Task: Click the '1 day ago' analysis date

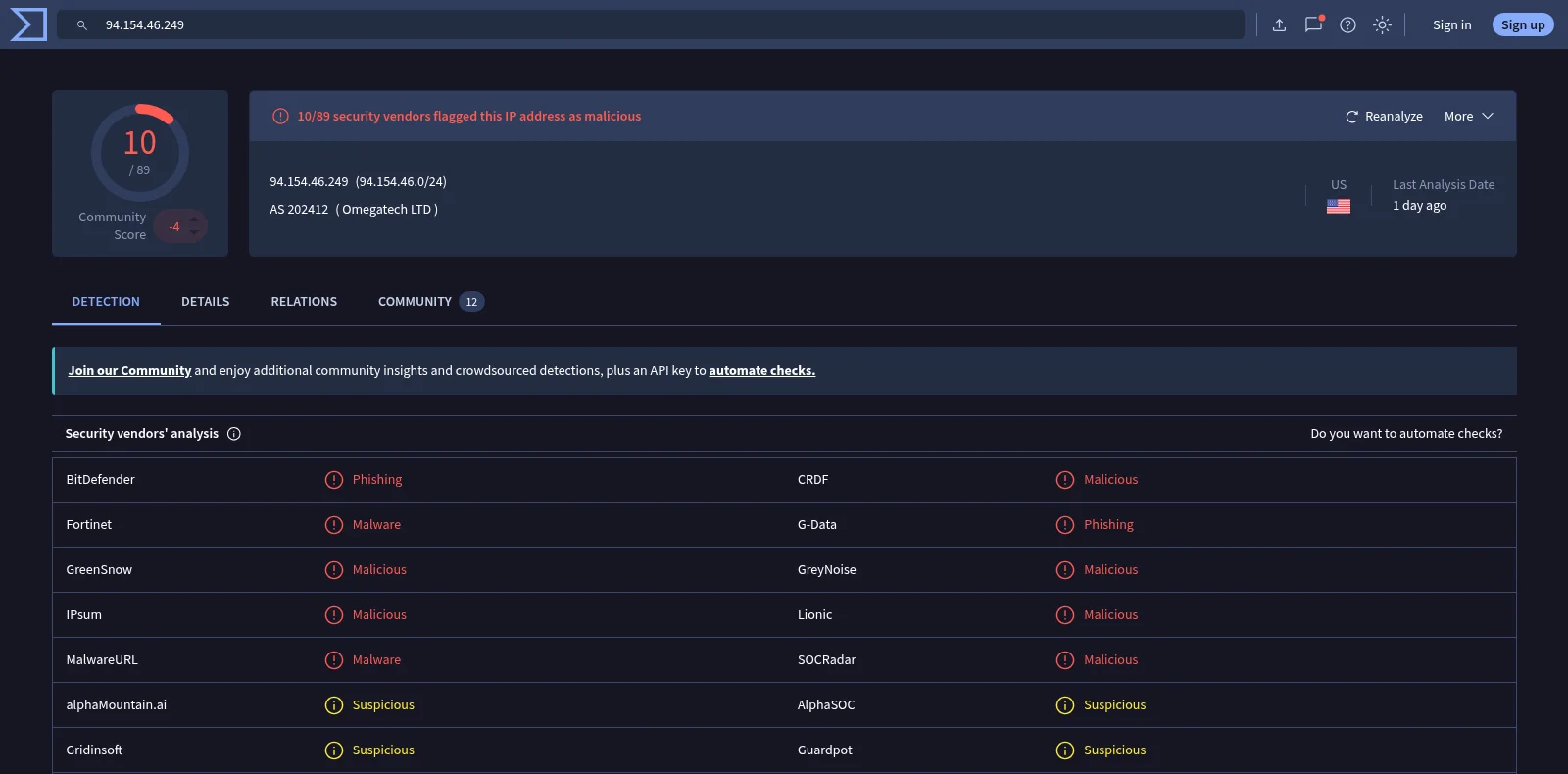Action: point(1420,206)
